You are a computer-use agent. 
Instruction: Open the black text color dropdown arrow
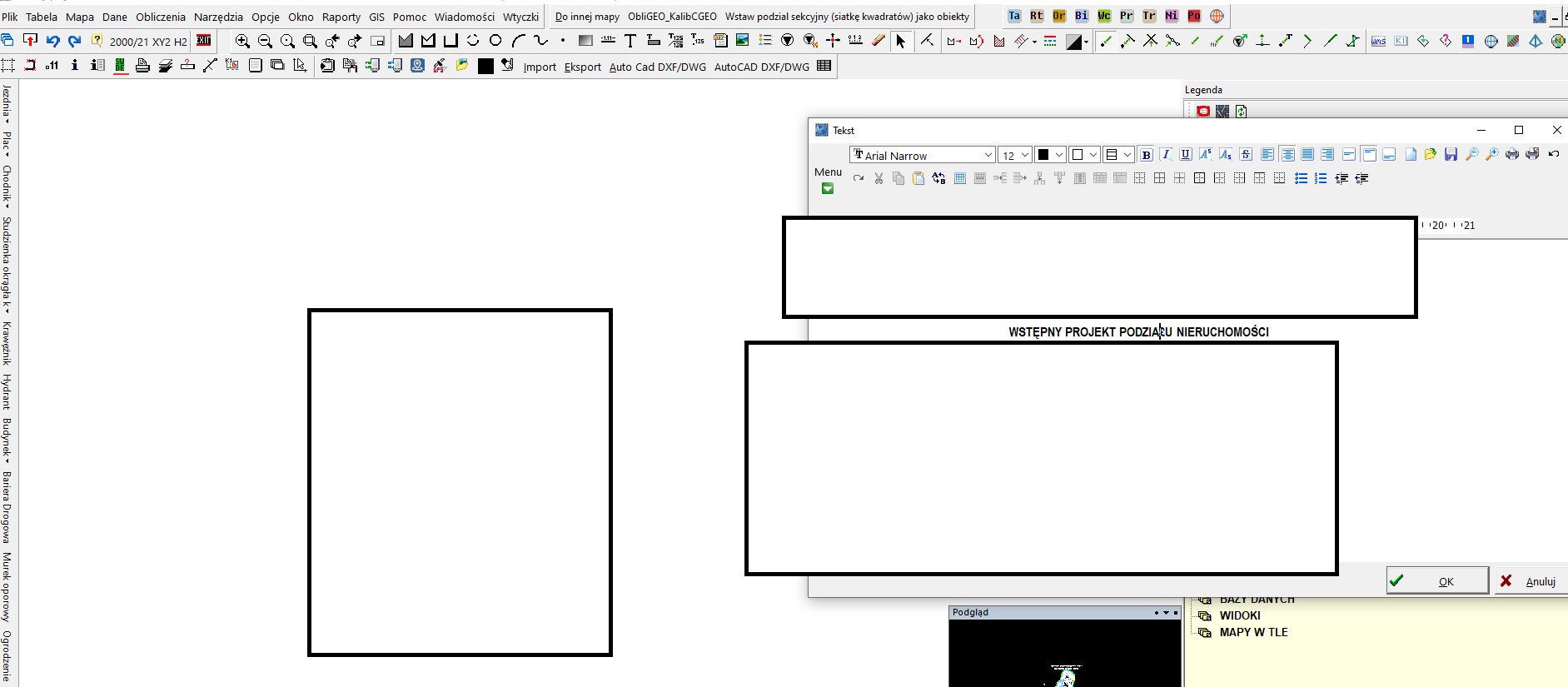(x=1059, y=155)
